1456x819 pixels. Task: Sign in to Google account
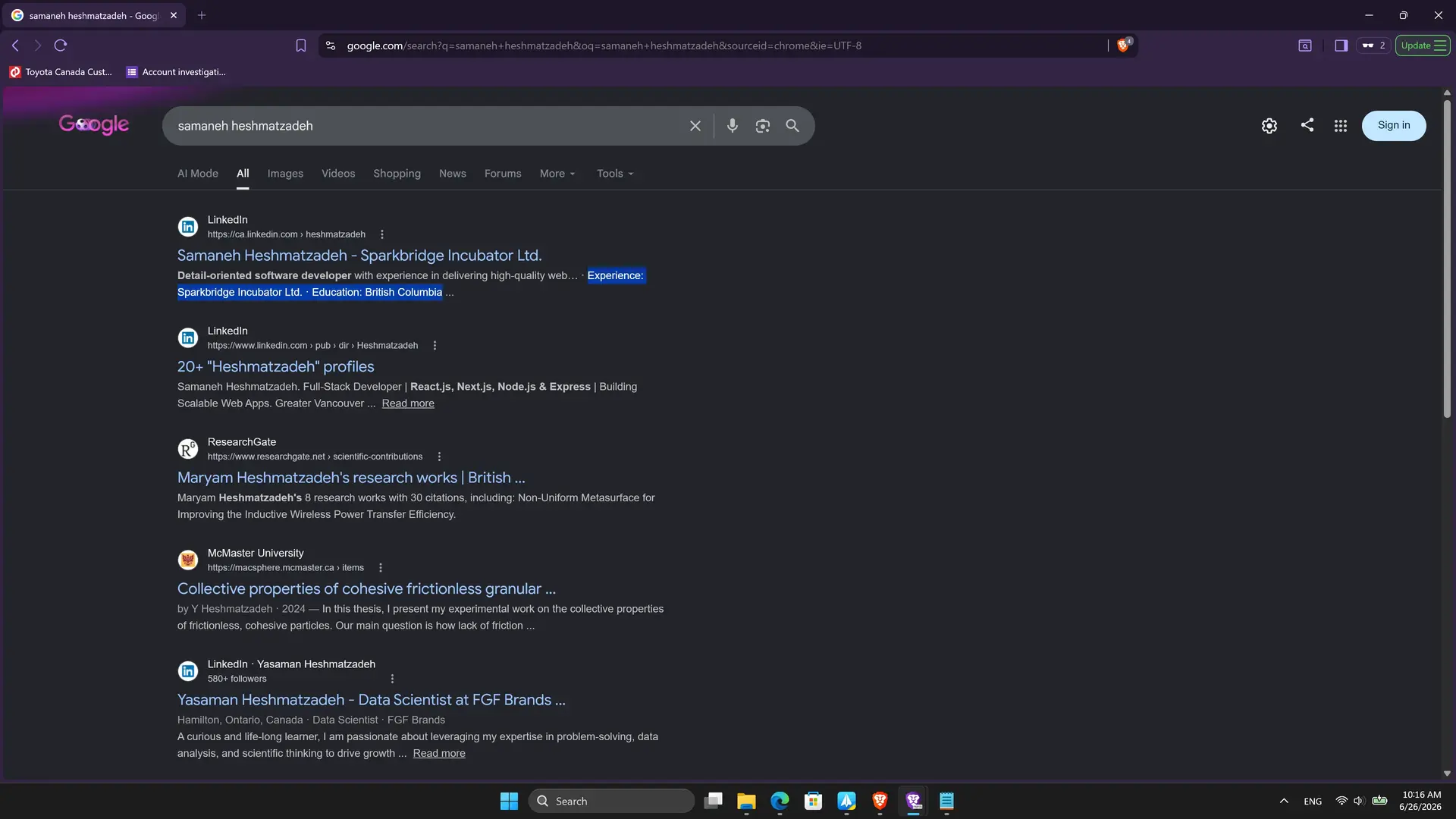point(1394,126)
